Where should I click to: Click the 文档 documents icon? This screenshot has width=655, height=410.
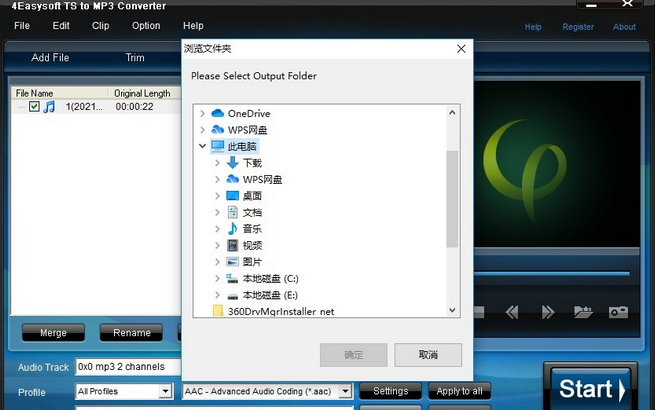233,212
